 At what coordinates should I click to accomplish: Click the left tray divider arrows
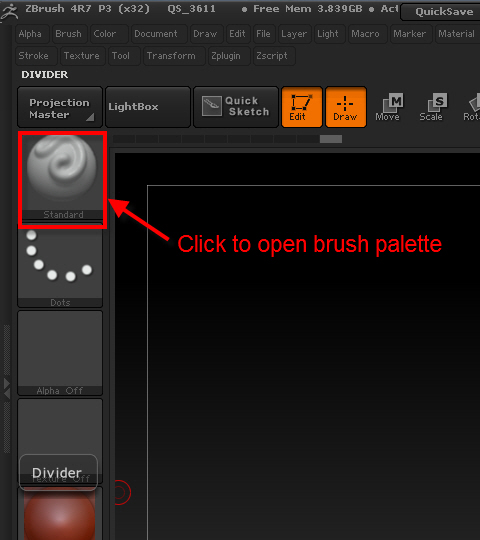click(x=7, y=388)
